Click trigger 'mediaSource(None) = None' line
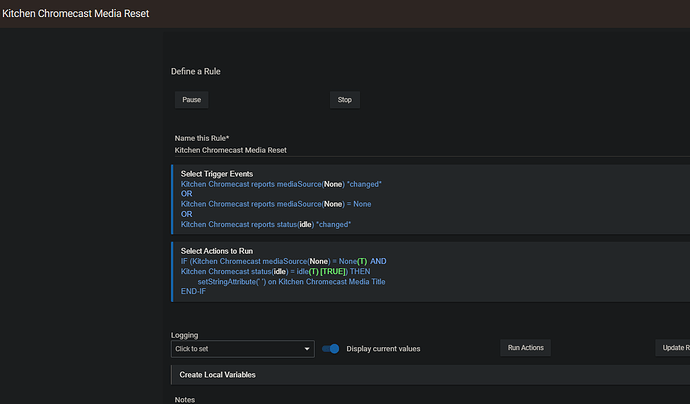The height and width of the screenshot is (404, 690). 276,204
